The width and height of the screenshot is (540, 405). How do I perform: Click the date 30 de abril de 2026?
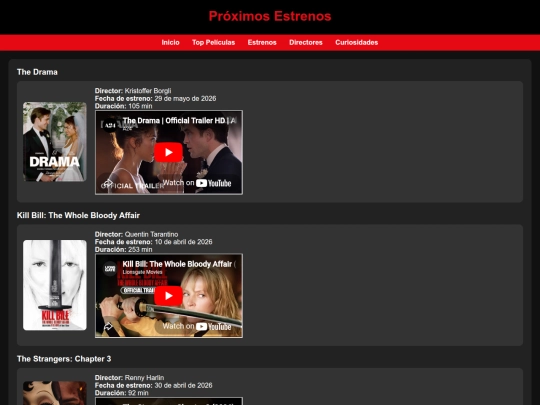183,385
